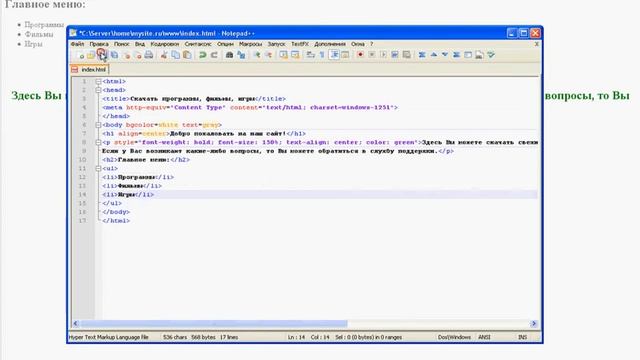Screen dimensions: 640x360
Task: Collapse the <body> fold marker on line 6
Action: pyautogui.click(x=98, y=125)
